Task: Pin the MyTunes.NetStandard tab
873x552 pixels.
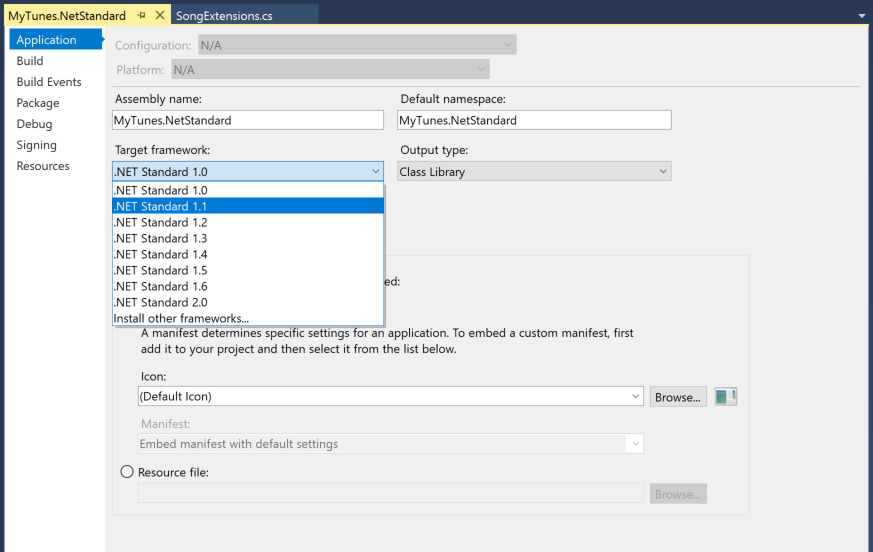Action: [x=141, y=16]
